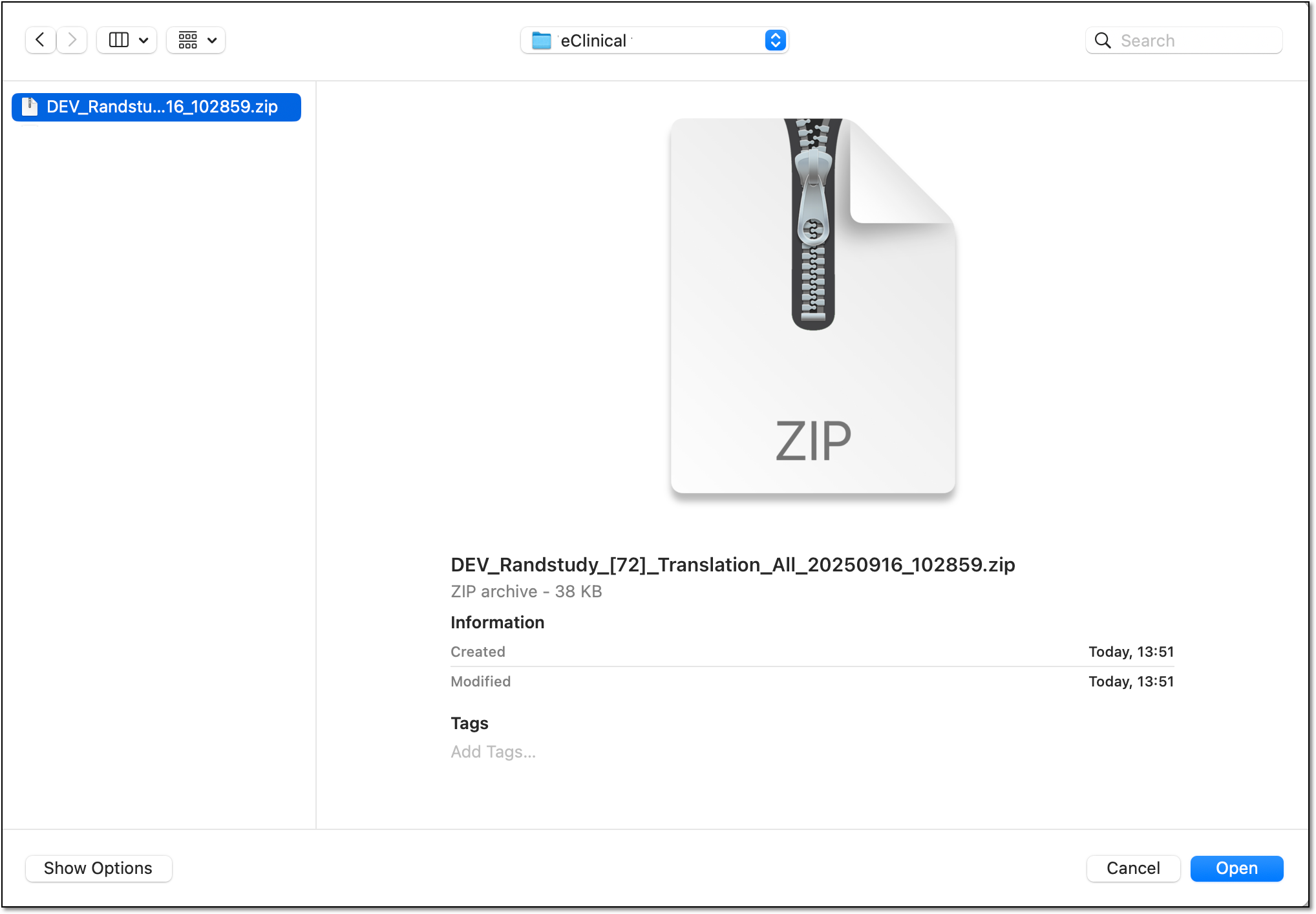Click the blue up-down arrows on folder popup

point(775,41)
